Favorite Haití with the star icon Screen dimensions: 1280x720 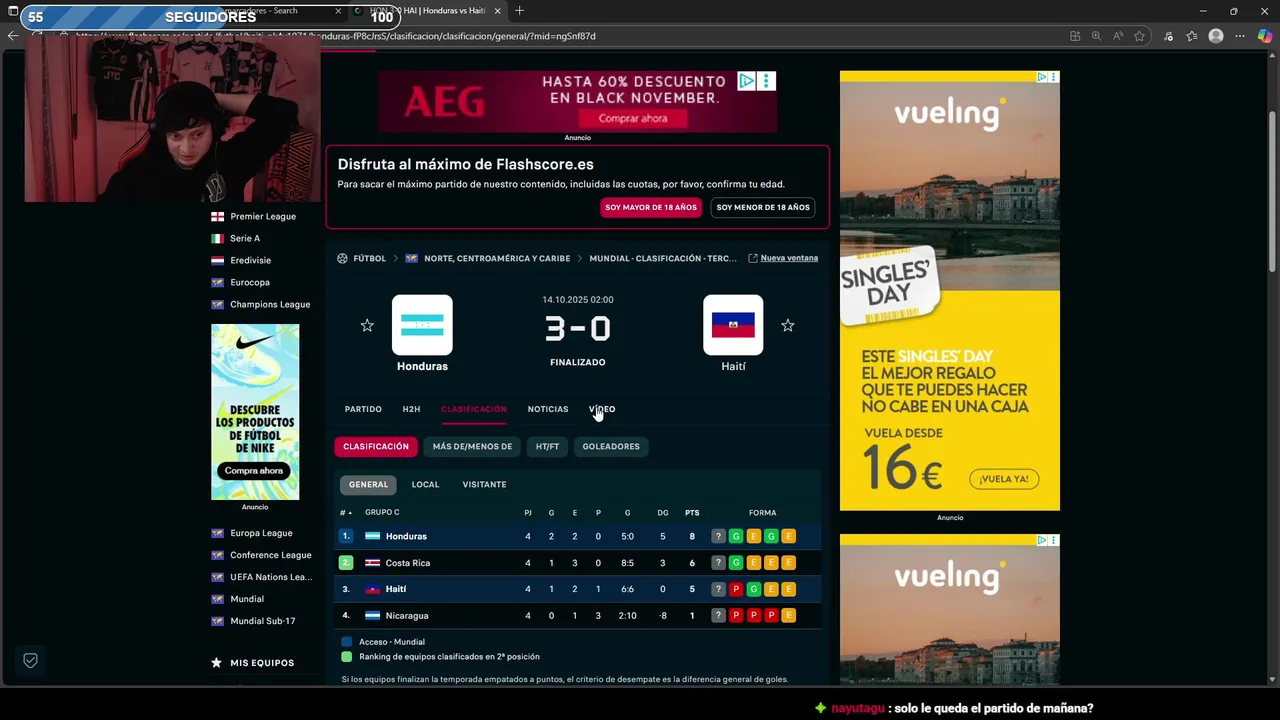[x=788, y=325]
